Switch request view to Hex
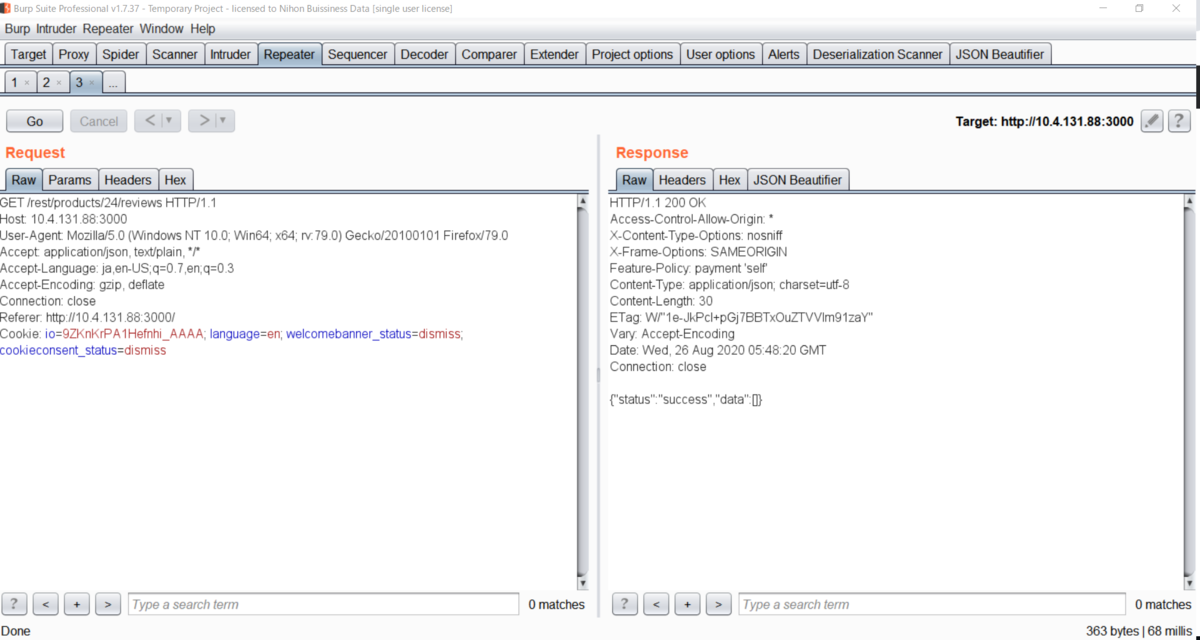 175,180
